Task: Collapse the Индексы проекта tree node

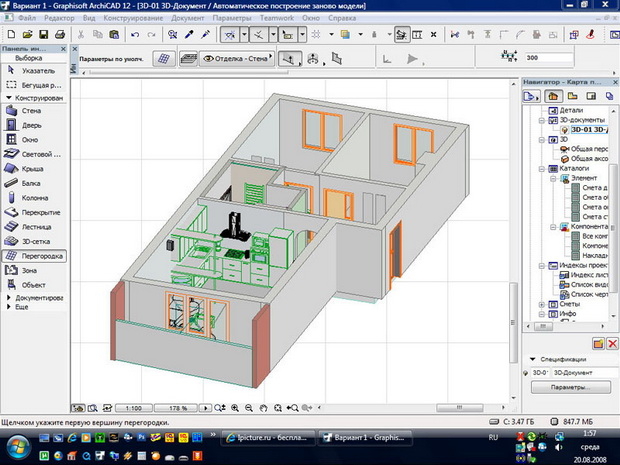Action: point(542,266)
